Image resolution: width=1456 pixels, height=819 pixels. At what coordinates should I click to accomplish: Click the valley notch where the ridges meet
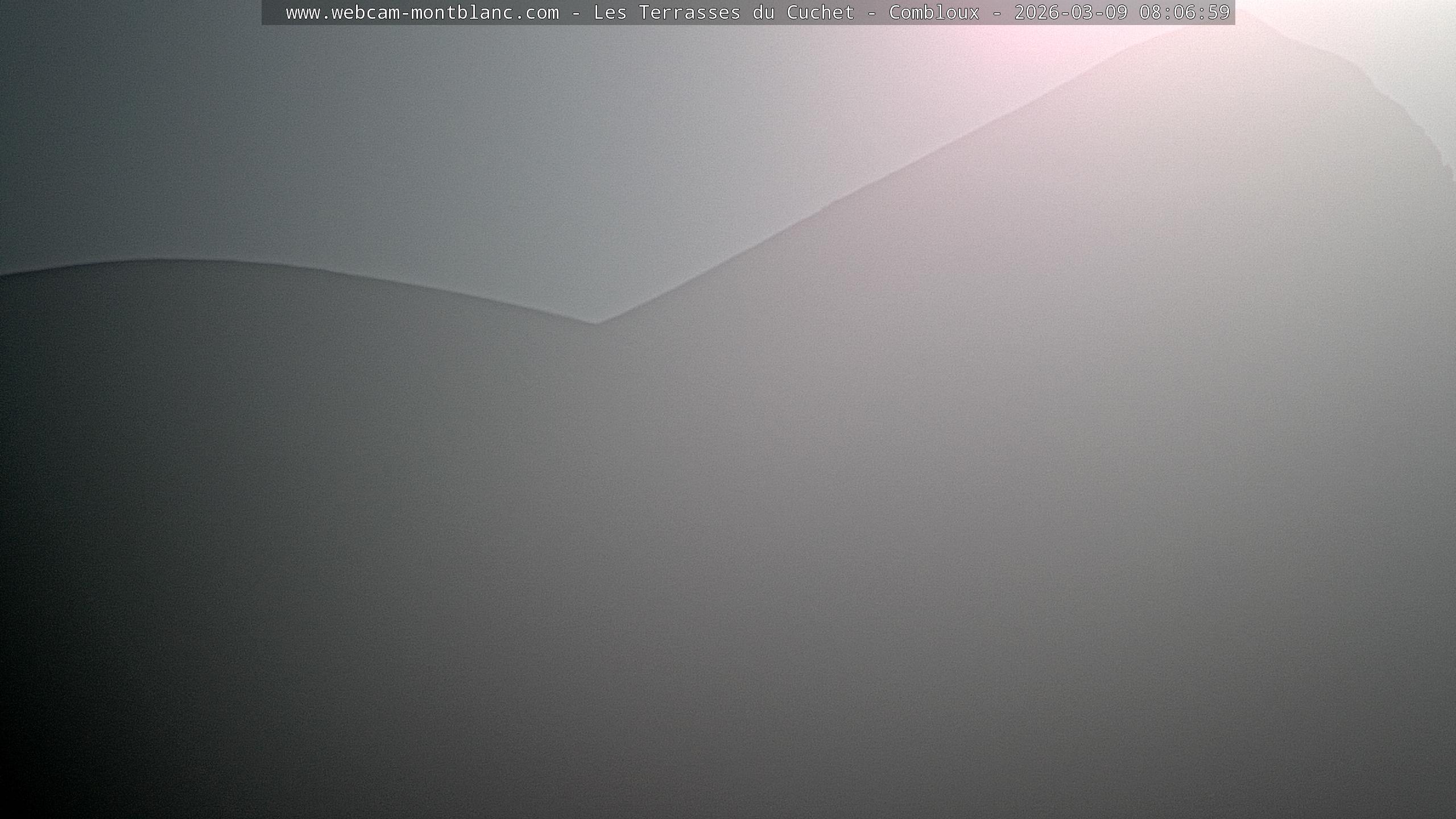pos(595,322)
